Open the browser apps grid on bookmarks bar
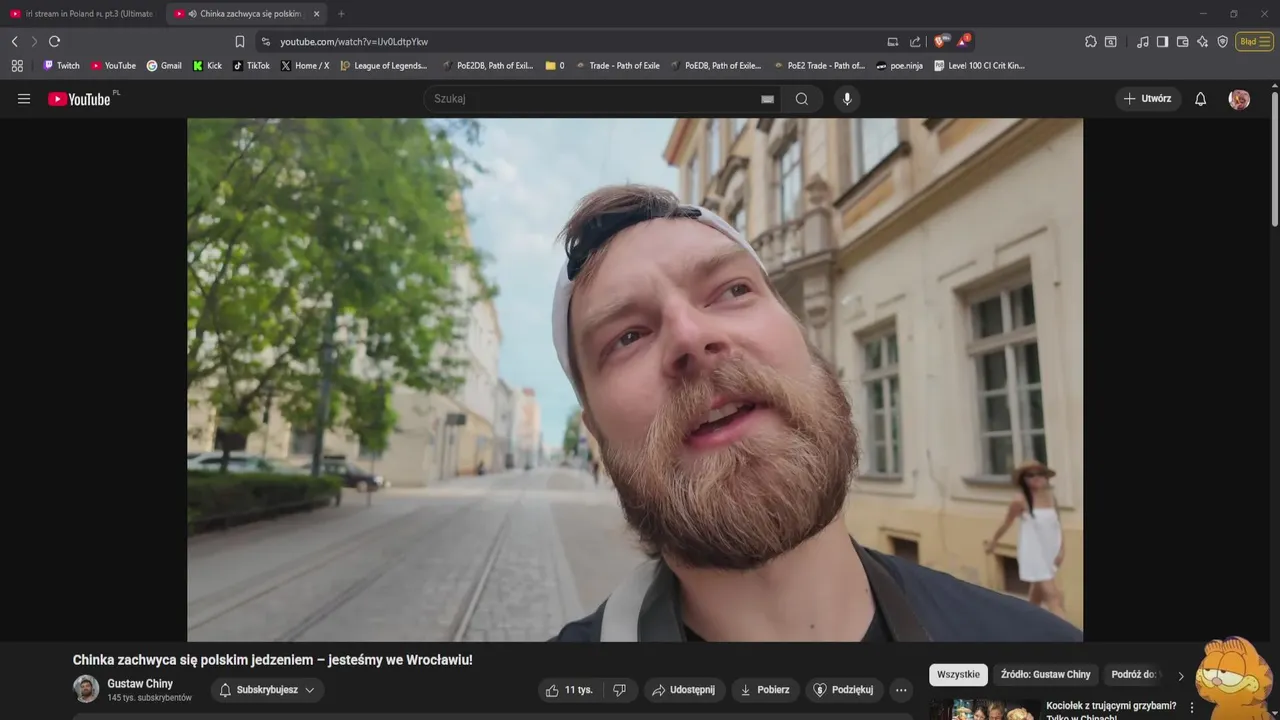 coord(17,66)
